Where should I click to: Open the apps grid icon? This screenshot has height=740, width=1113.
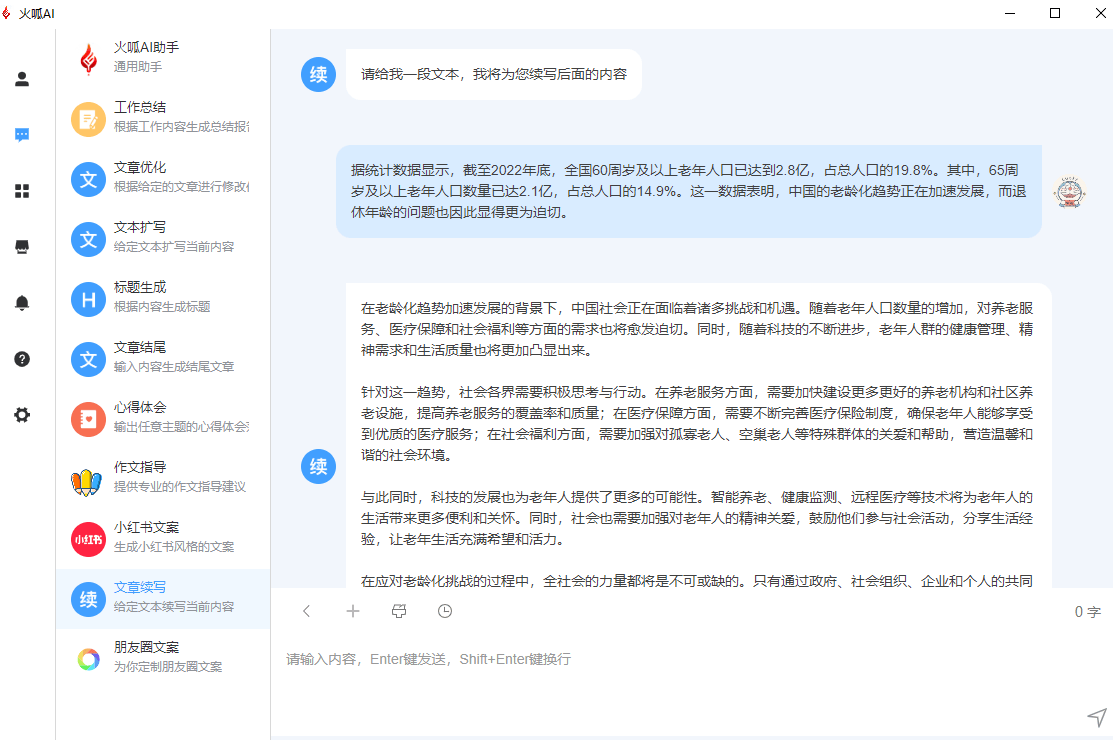click(x=22, y=191)
